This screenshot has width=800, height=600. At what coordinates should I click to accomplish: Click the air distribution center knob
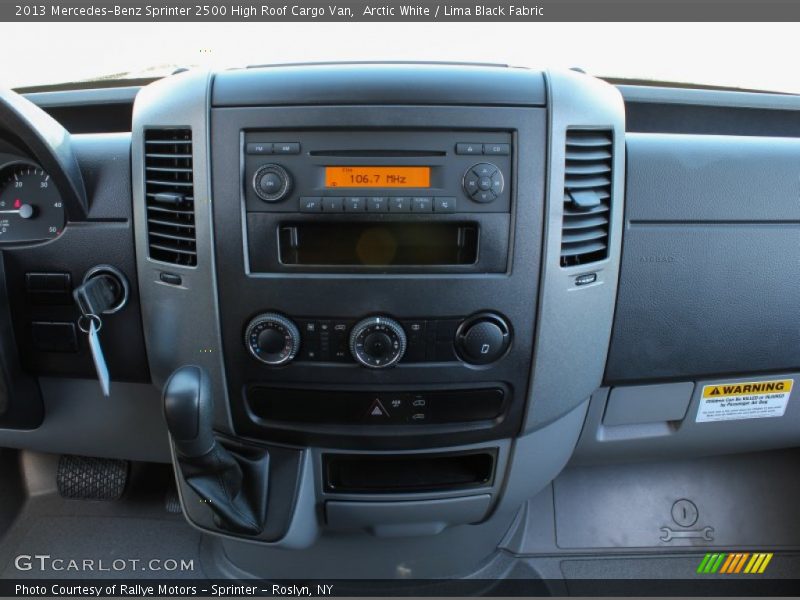pyautogui.click(x=378, y=342)
